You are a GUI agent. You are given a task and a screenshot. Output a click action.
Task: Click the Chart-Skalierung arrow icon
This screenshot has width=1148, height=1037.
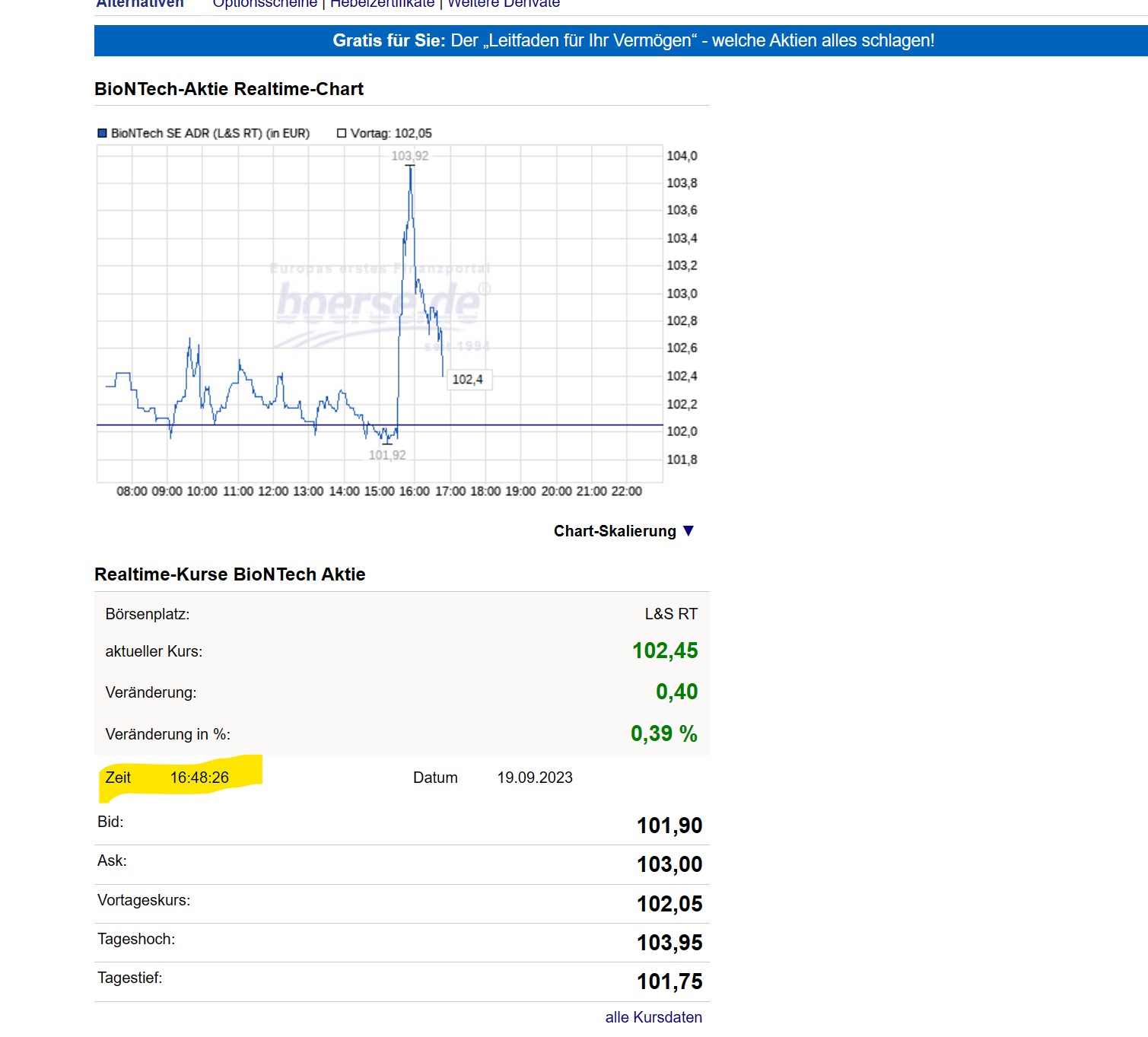[x=688, y=530]
